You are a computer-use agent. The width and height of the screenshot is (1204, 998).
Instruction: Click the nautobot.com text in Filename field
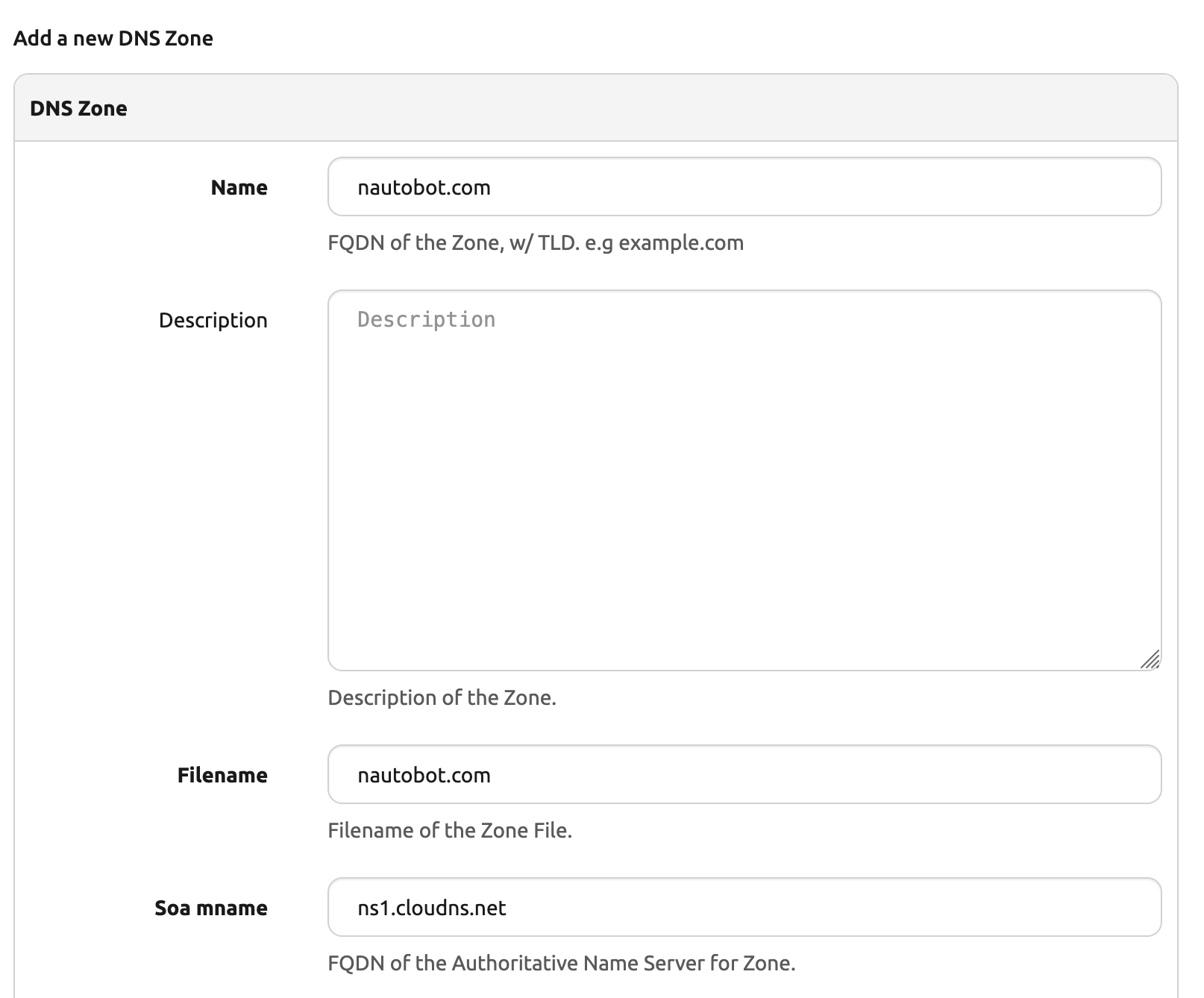(x=424, y=775)
